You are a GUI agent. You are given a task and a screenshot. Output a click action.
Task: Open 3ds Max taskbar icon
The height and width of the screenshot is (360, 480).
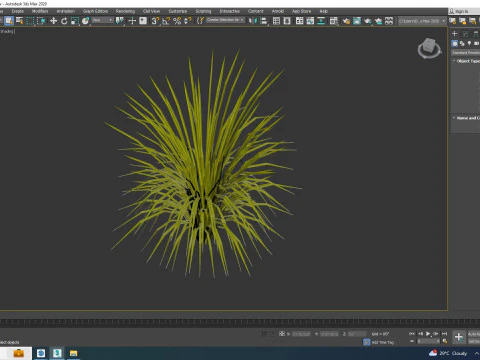pyautogui.click(x=57, y=353)
